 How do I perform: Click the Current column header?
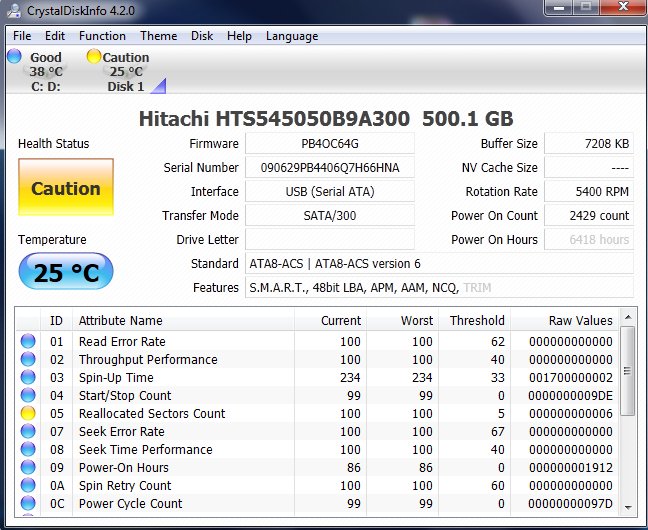(330, 320)
